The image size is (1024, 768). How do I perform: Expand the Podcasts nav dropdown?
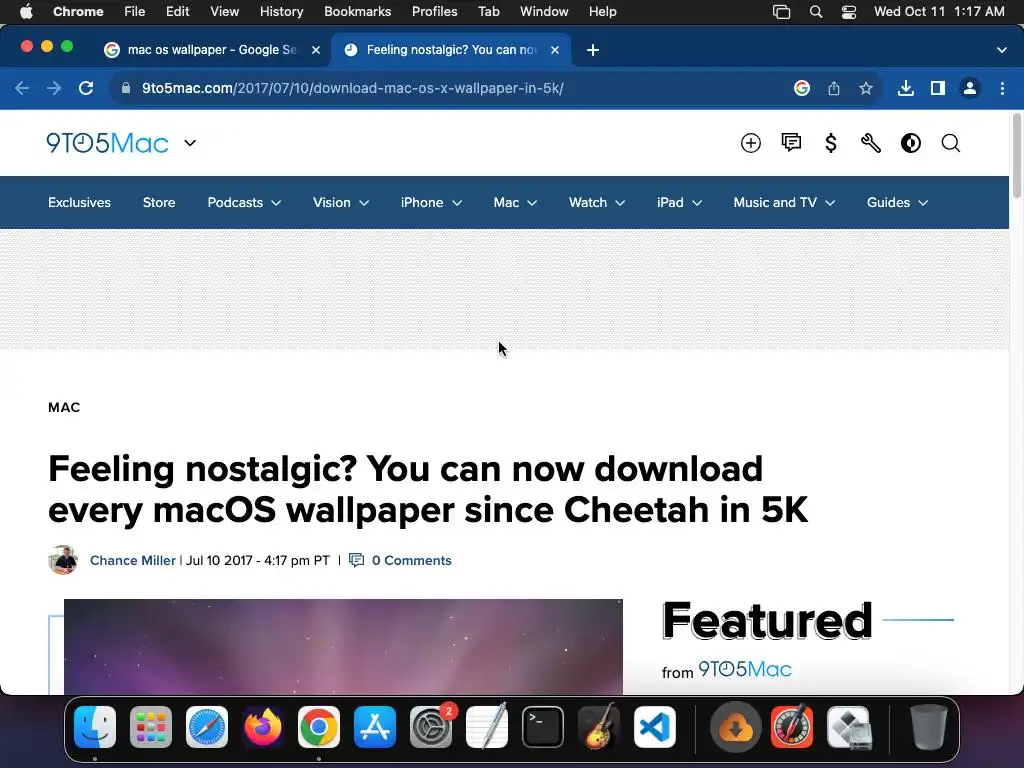pos(244,202)
